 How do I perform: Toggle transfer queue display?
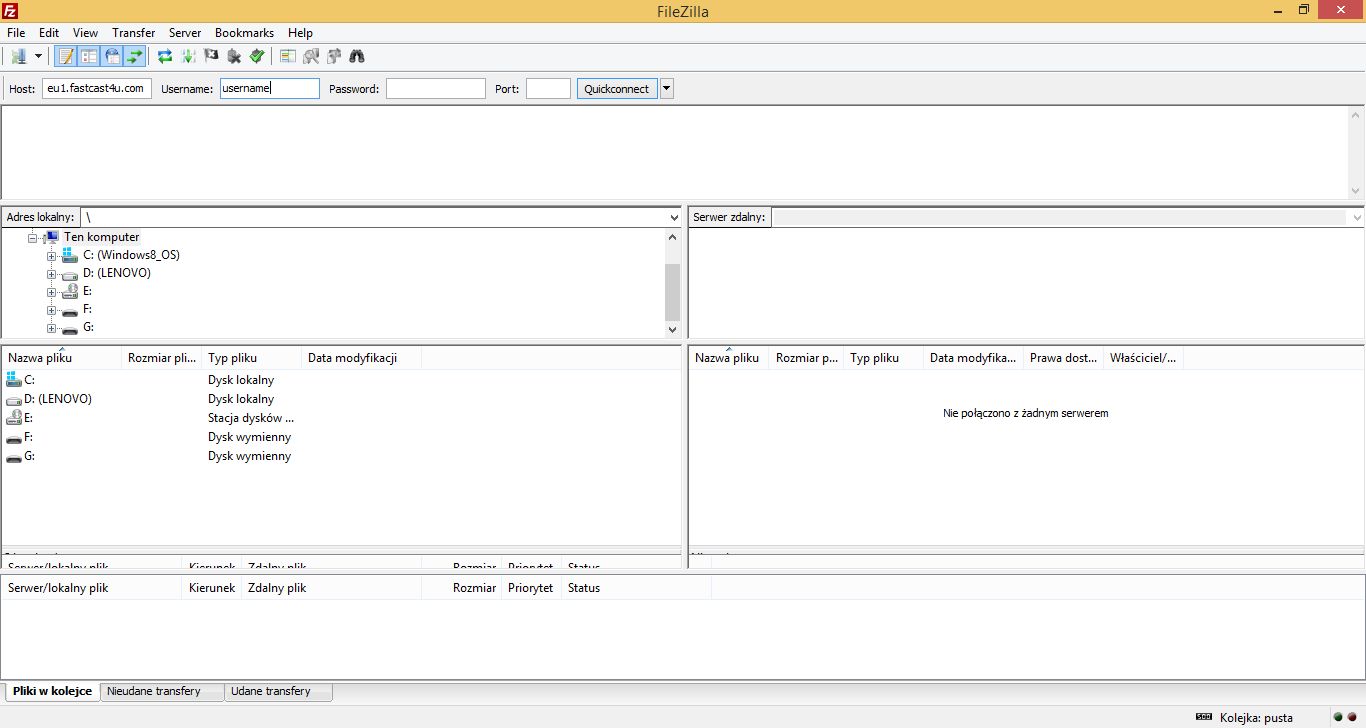click(x=135, y=56)
